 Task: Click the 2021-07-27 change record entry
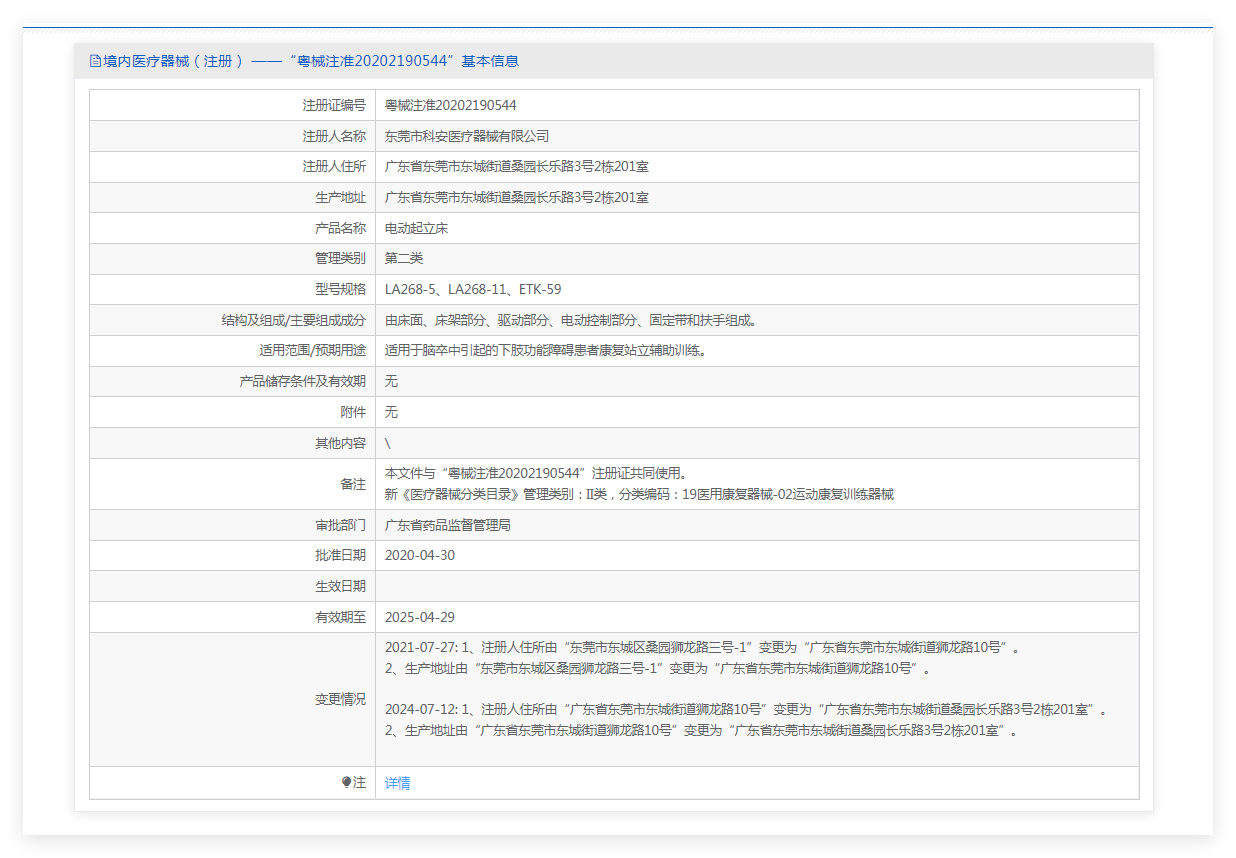(702, 657)
